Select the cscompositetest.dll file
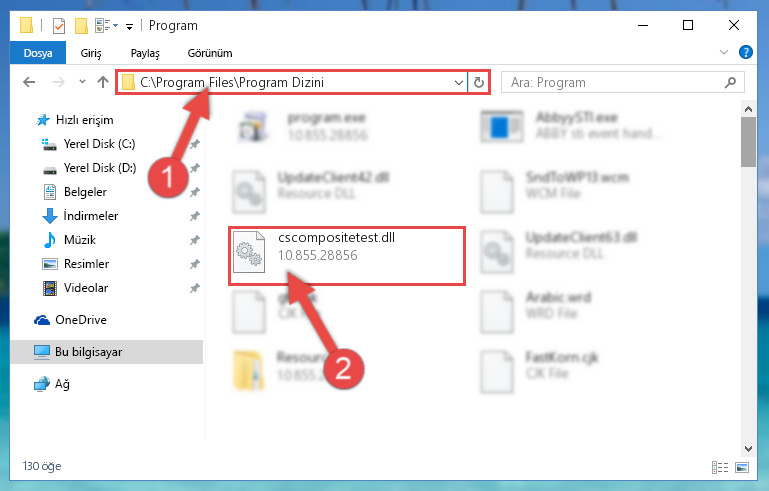Screen dimensions: 769x491 (x=347, y=255)
